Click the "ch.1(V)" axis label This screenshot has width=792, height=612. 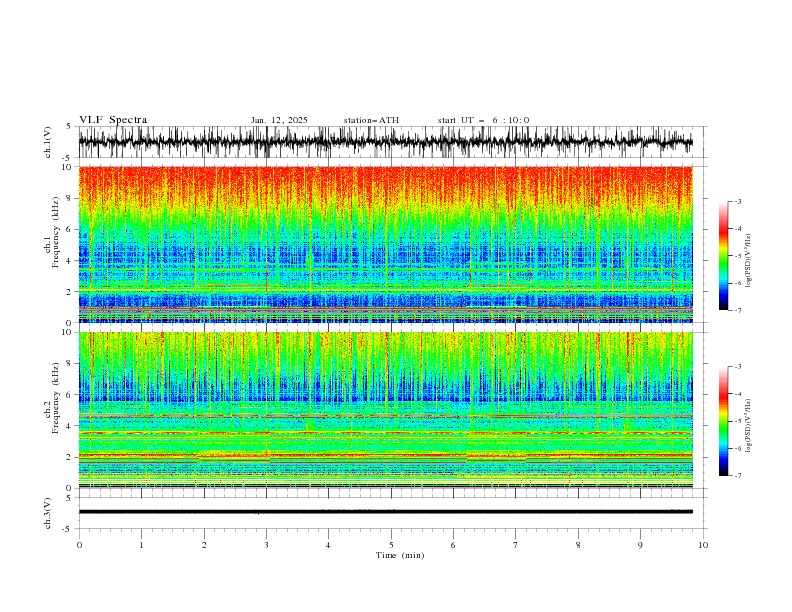tap(48, 142)
